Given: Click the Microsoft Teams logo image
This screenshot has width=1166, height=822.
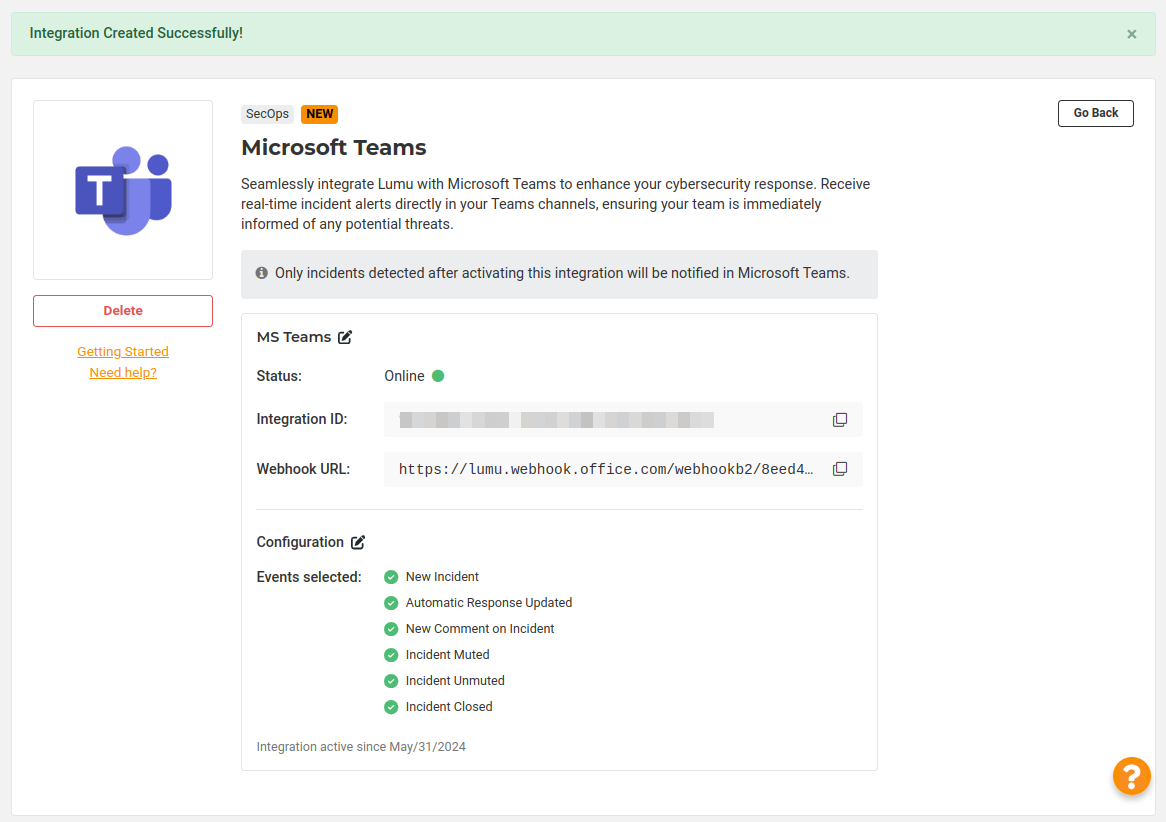Looking at the screenshot, I should (x=123, y=190).
